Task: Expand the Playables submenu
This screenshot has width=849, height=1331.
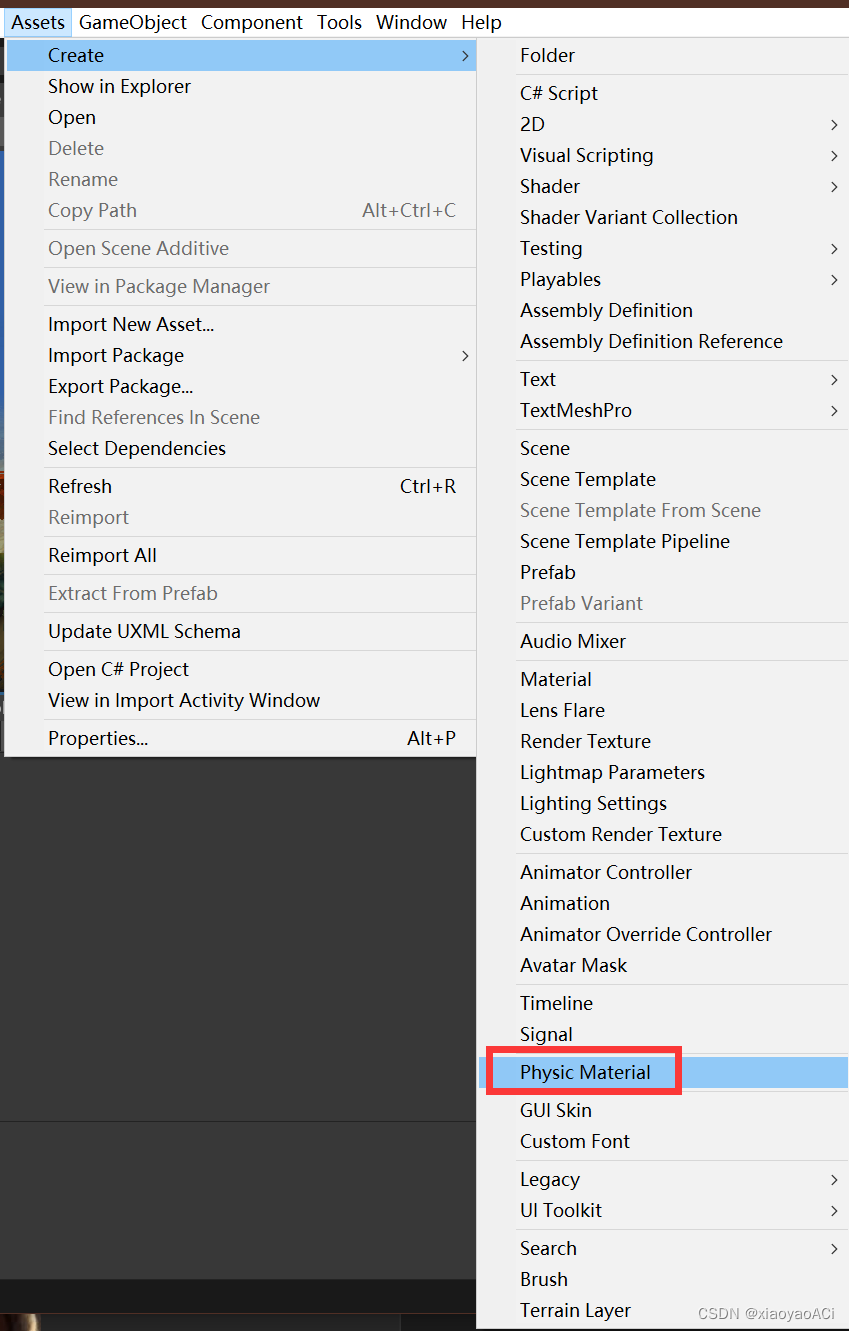Action: (x=663, y=279)
